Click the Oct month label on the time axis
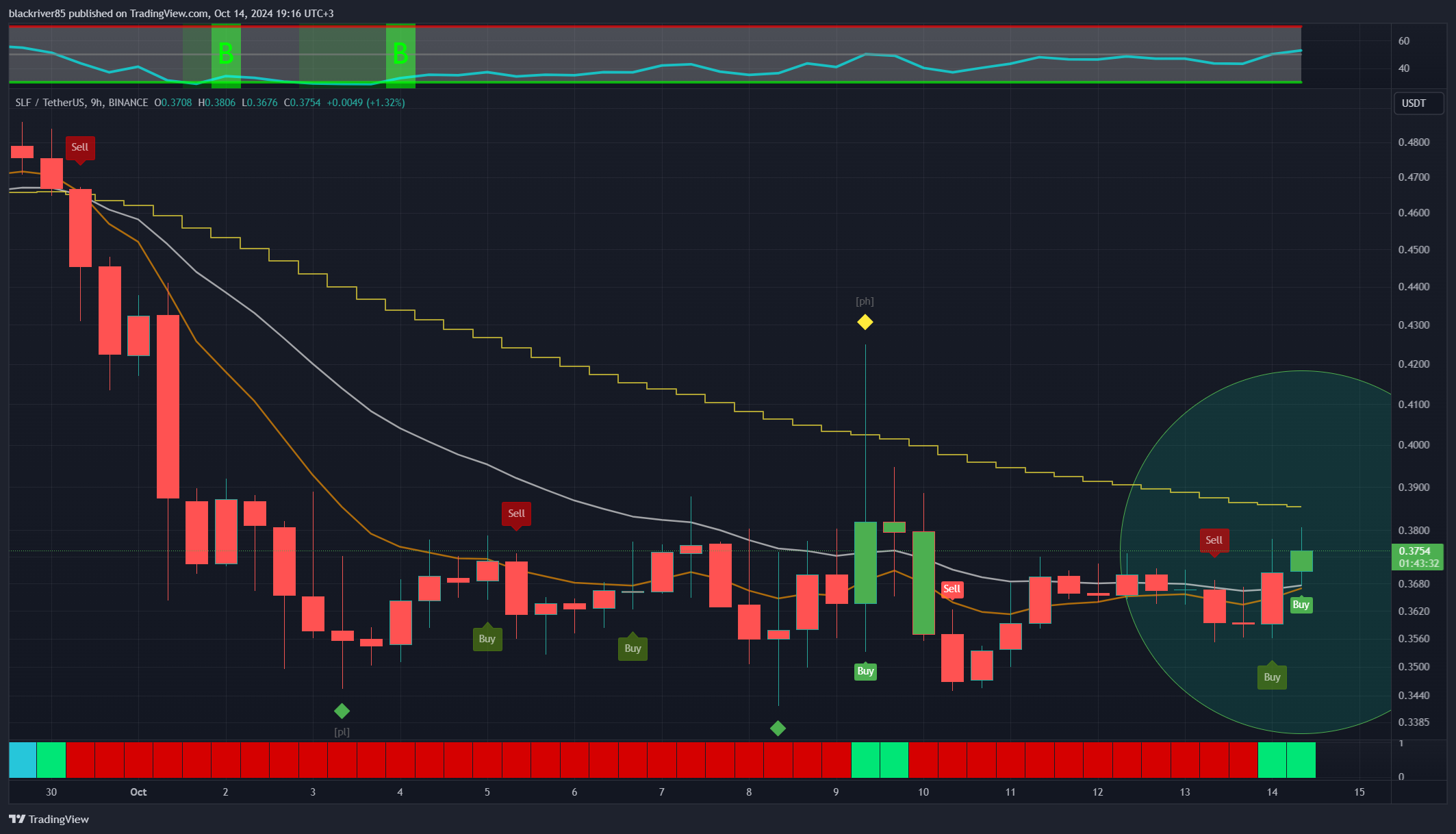Viewport: 1456px width, 834px height. click(x=138, y=792)
